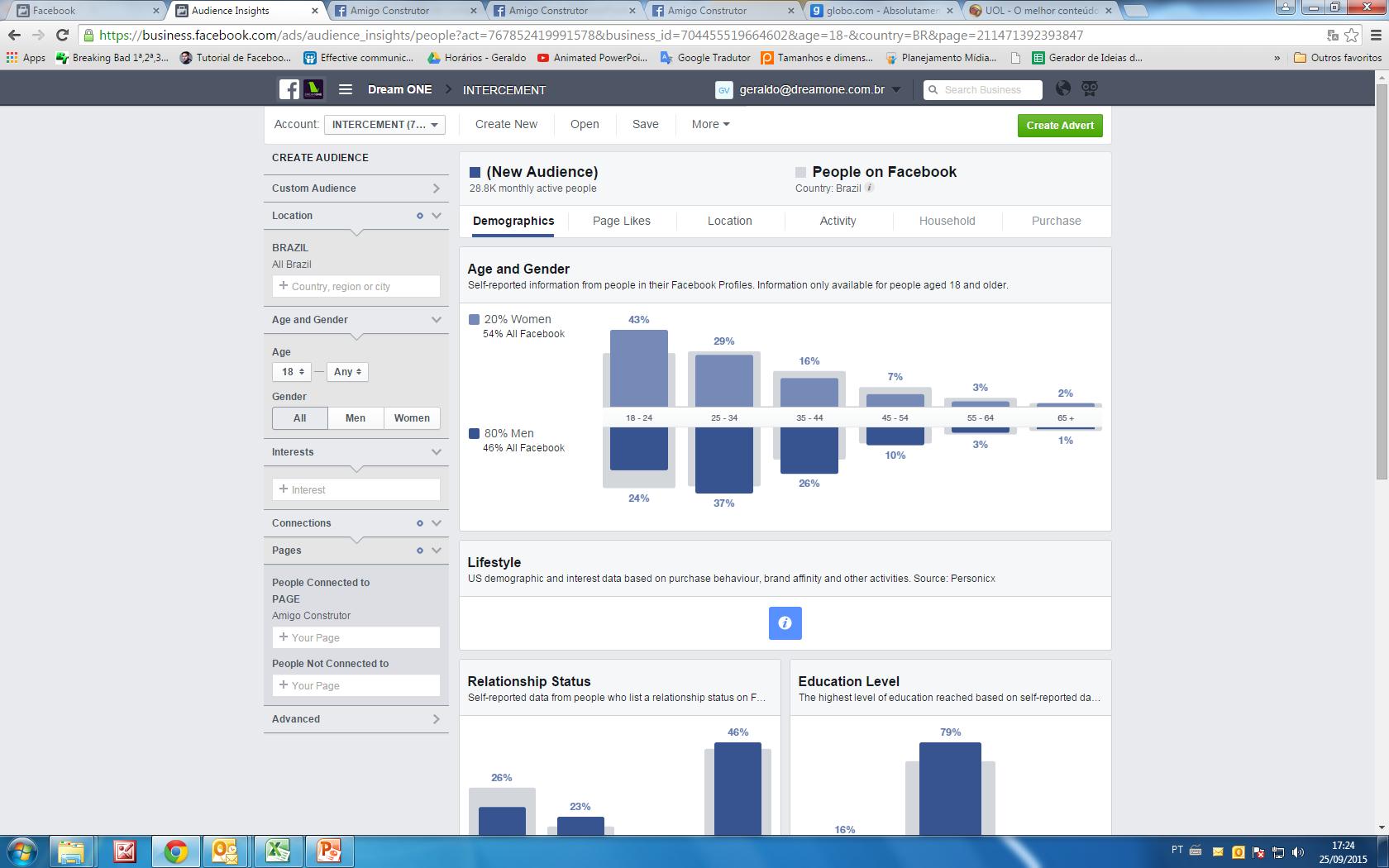Select the Men gender option
Viewport: 1389px width, 868px height.
click(x=356, y=417)
